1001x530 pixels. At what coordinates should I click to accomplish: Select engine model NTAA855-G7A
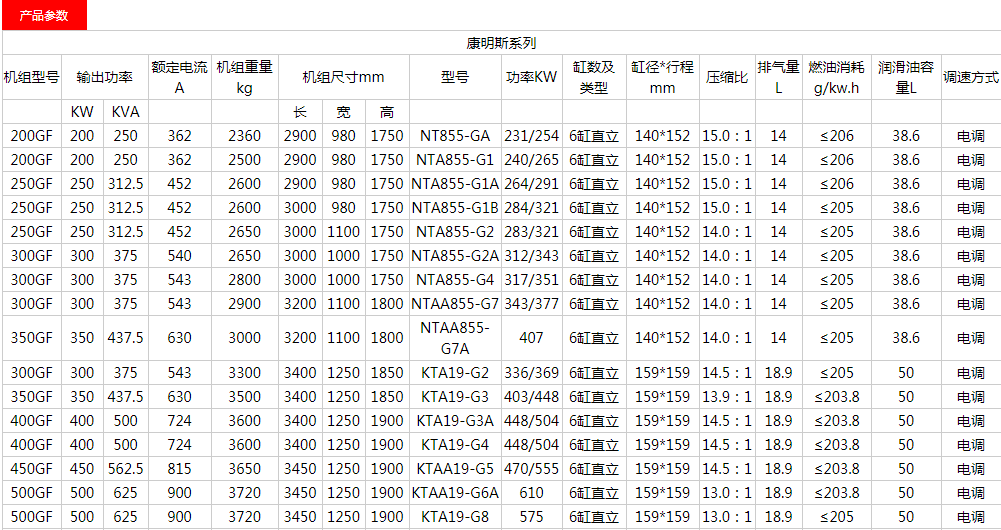click(455, 338)
